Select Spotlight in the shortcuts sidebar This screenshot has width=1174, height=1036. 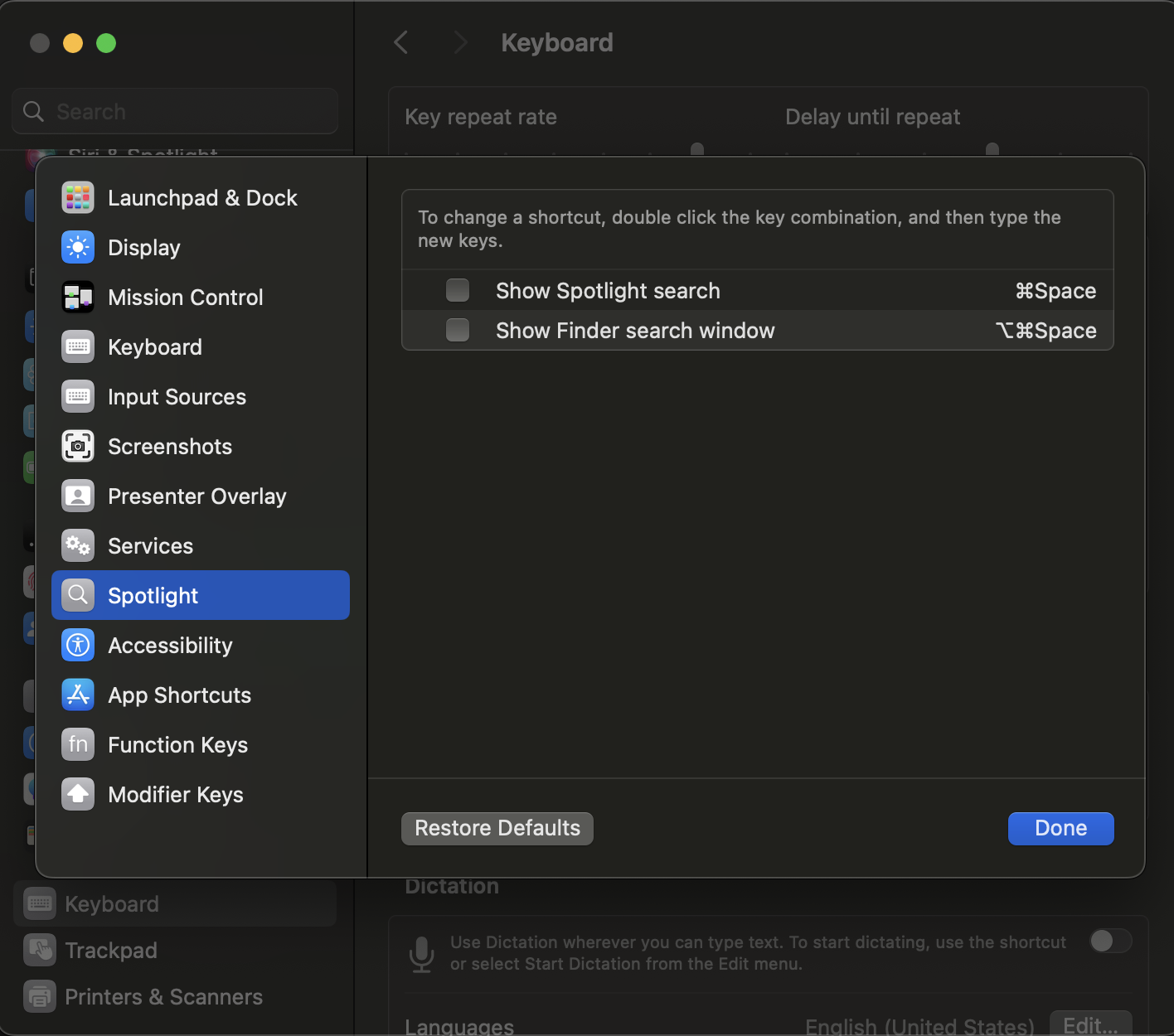coord(153,595)
